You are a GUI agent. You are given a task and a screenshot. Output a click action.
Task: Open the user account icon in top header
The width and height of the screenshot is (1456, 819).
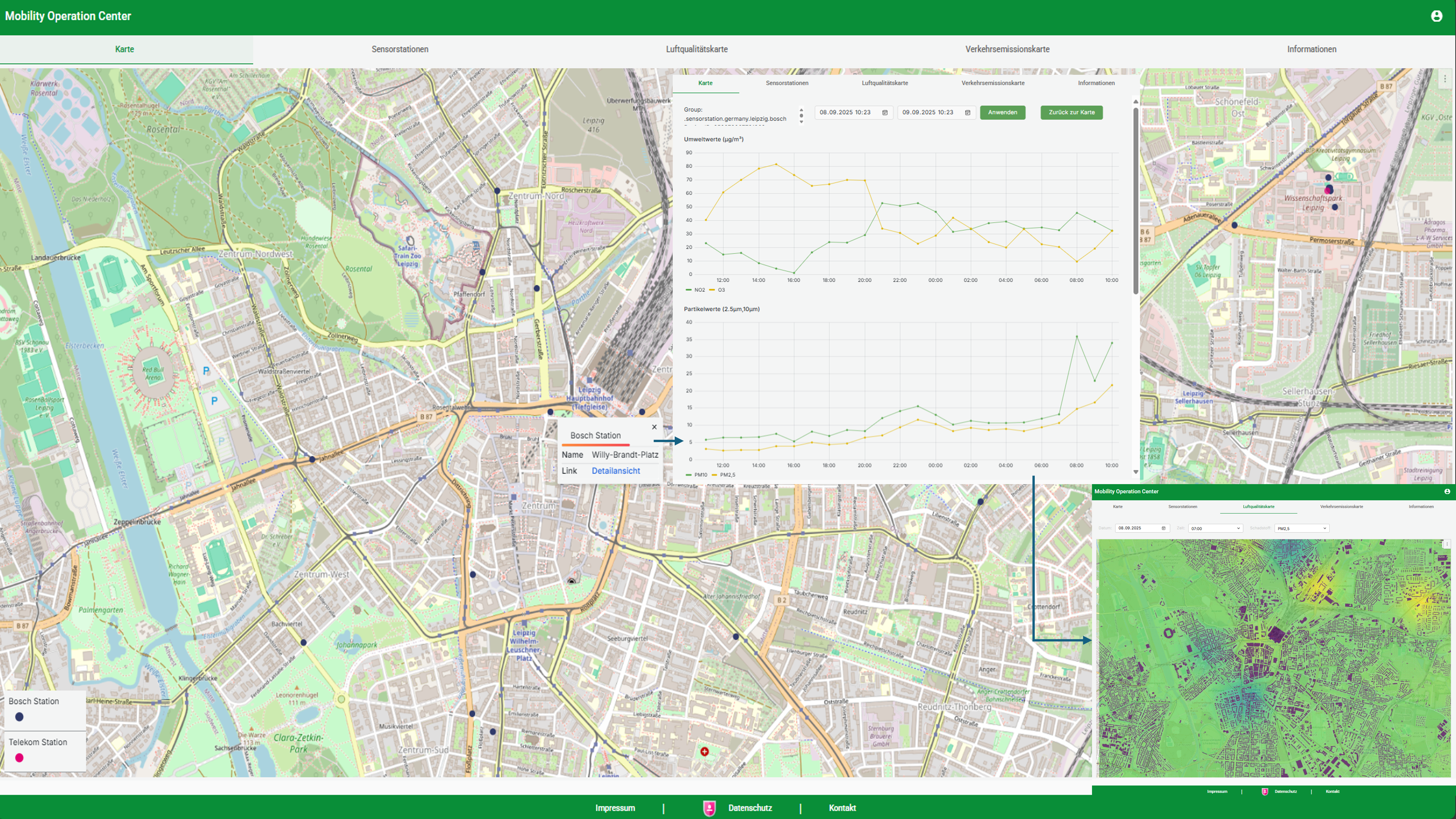pos(1436,16)
